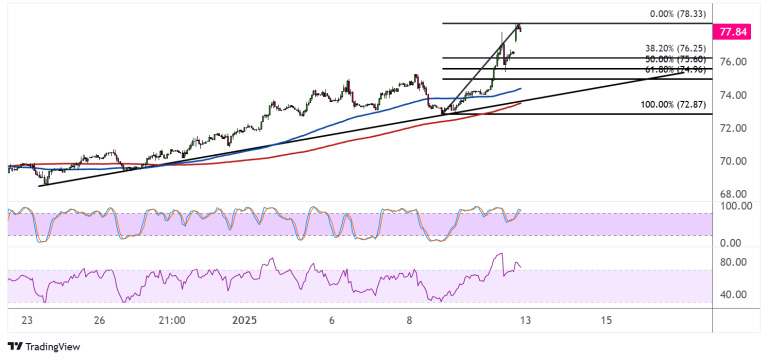
Task: Click the date label 6 on time axis
Action: tap(332, 321)
